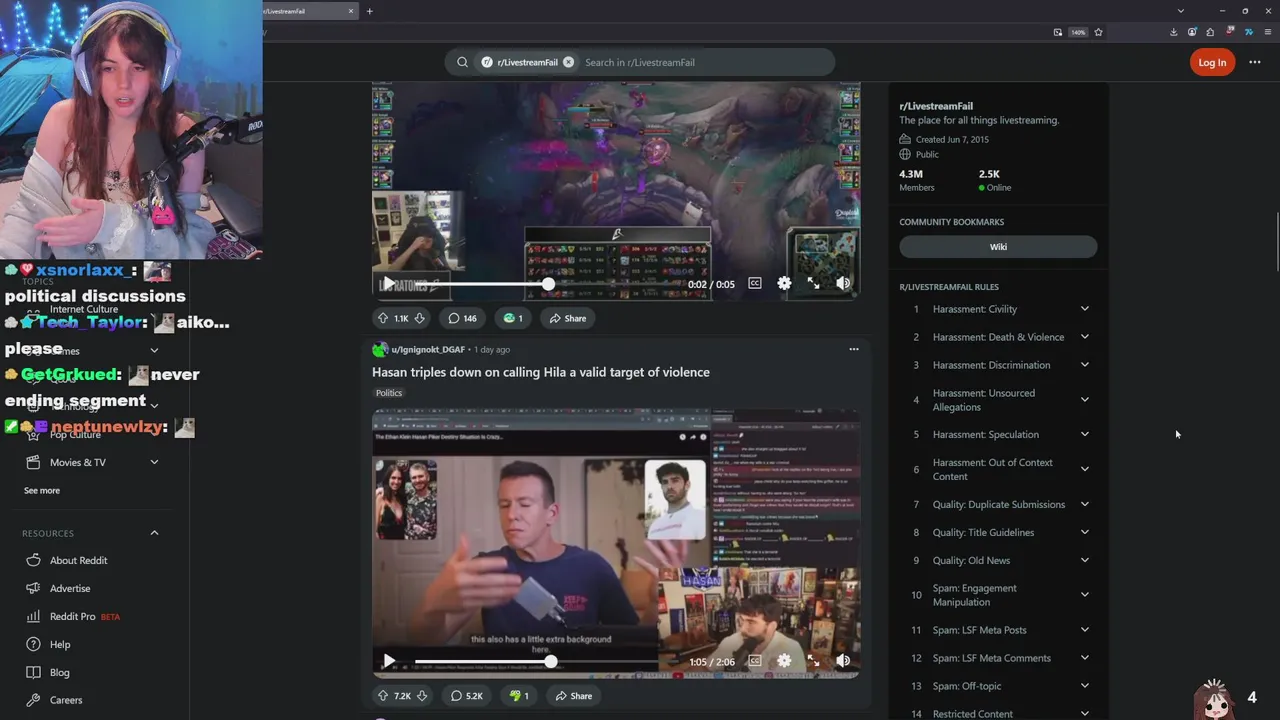1280x720 pixels.
Task: Open overflow menu on Hasan post
Action: point(854,349)
